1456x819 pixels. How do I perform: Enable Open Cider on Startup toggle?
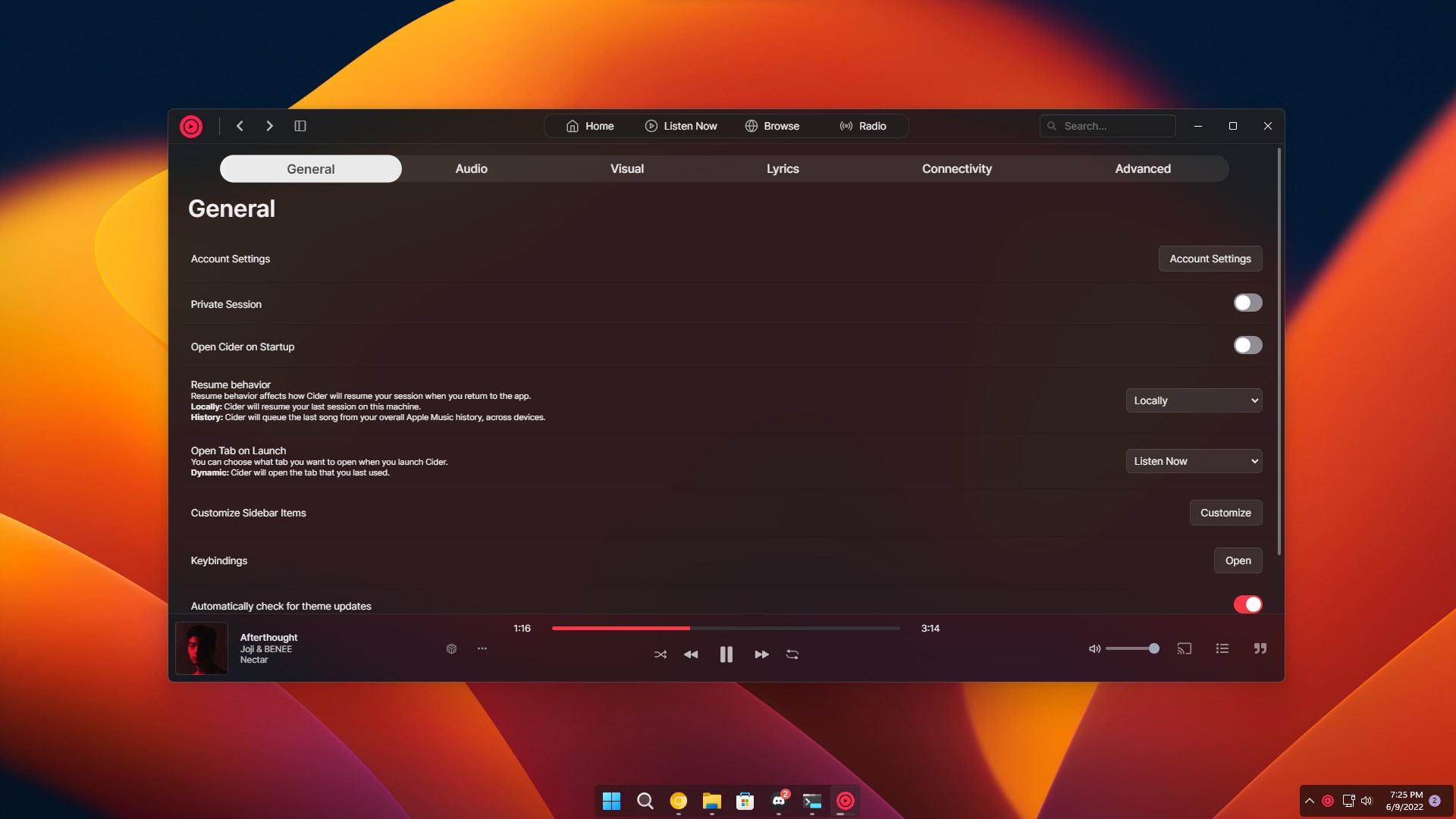click(x=1247, y=345)
